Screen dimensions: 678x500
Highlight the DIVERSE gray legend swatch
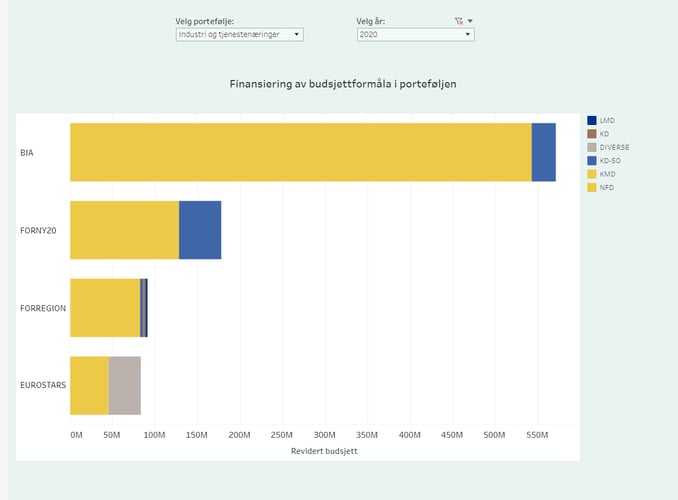[592, 147]
